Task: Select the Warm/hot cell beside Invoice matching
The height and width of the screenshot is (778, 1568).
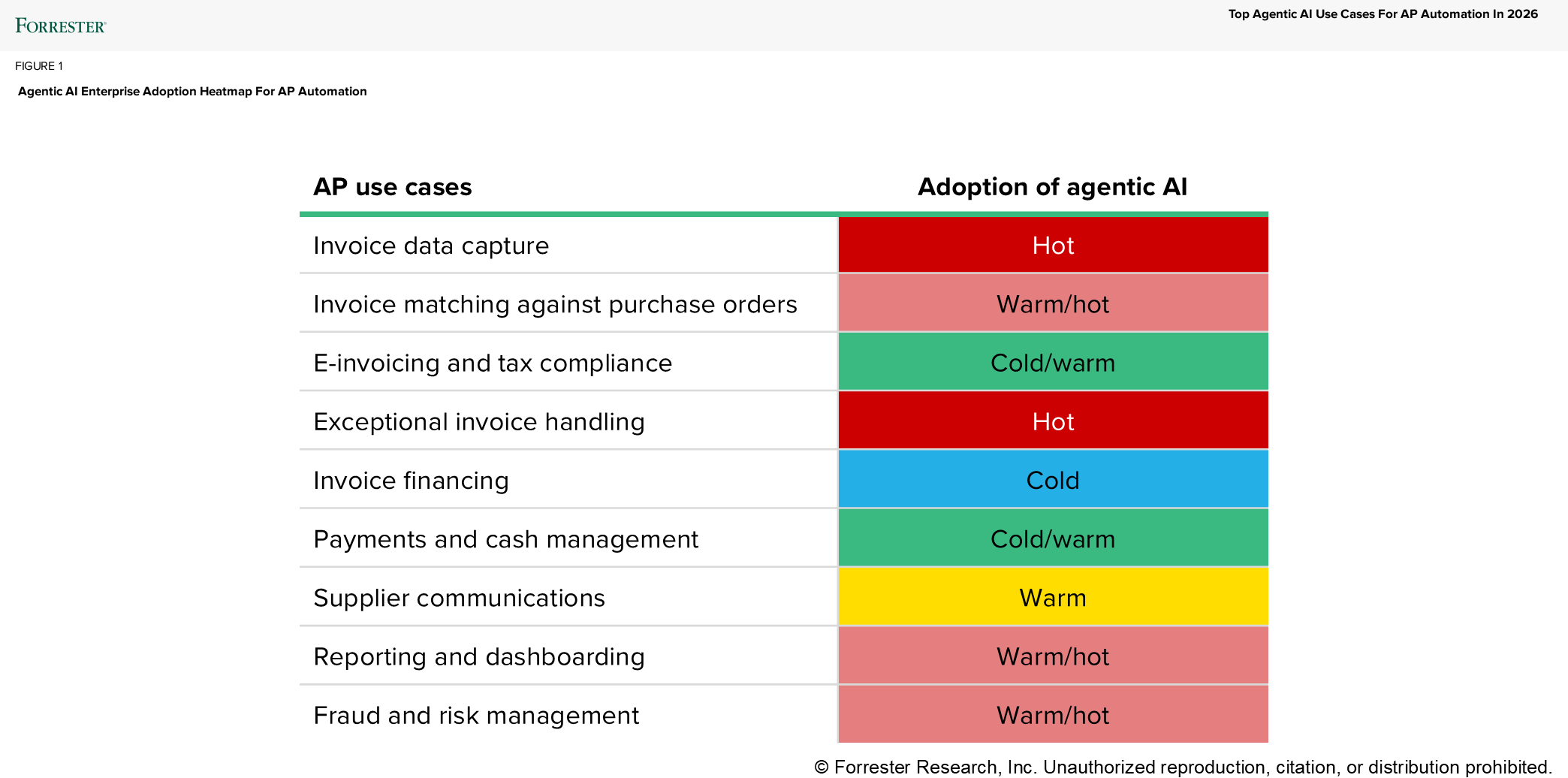Action: tap(1053, 304)
